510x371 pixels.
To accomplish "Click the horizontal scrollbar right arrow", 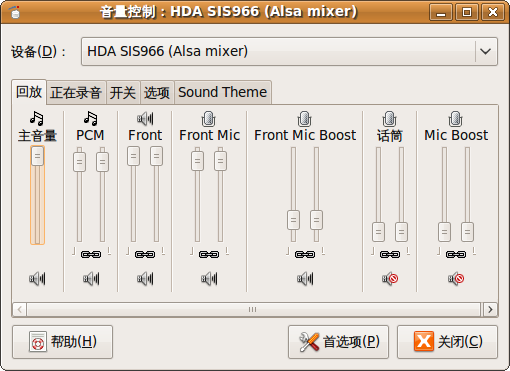I will click(x=490, y=310).
